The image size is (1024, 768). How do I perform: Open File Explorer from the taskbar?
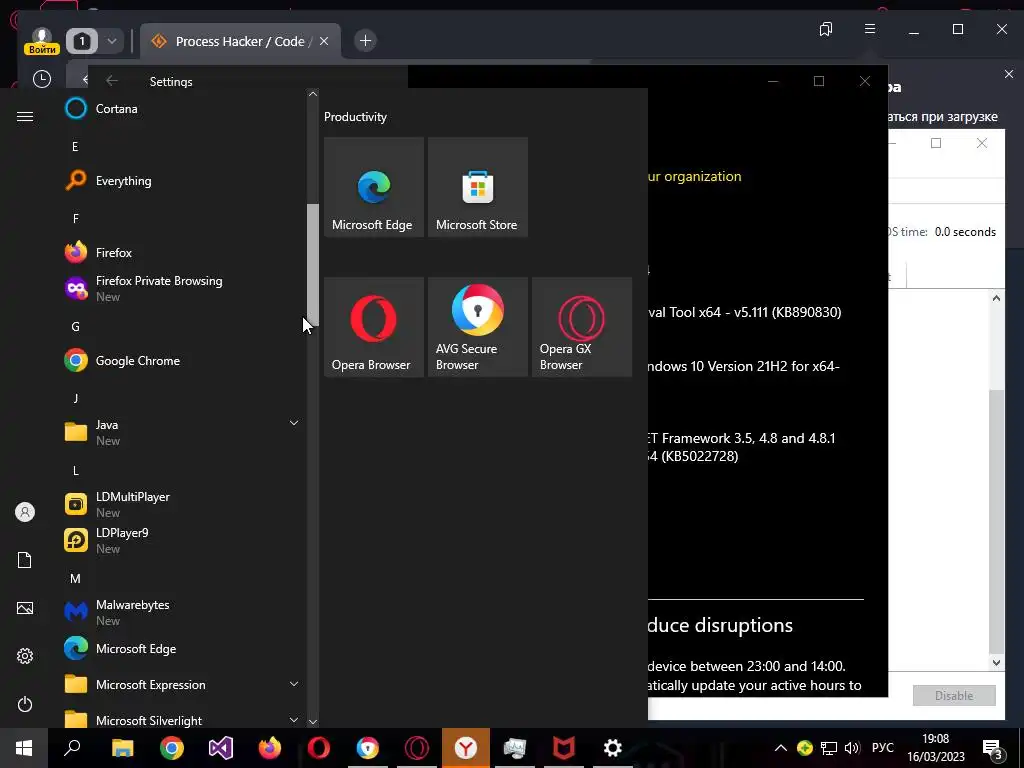[x=122, y=748]
